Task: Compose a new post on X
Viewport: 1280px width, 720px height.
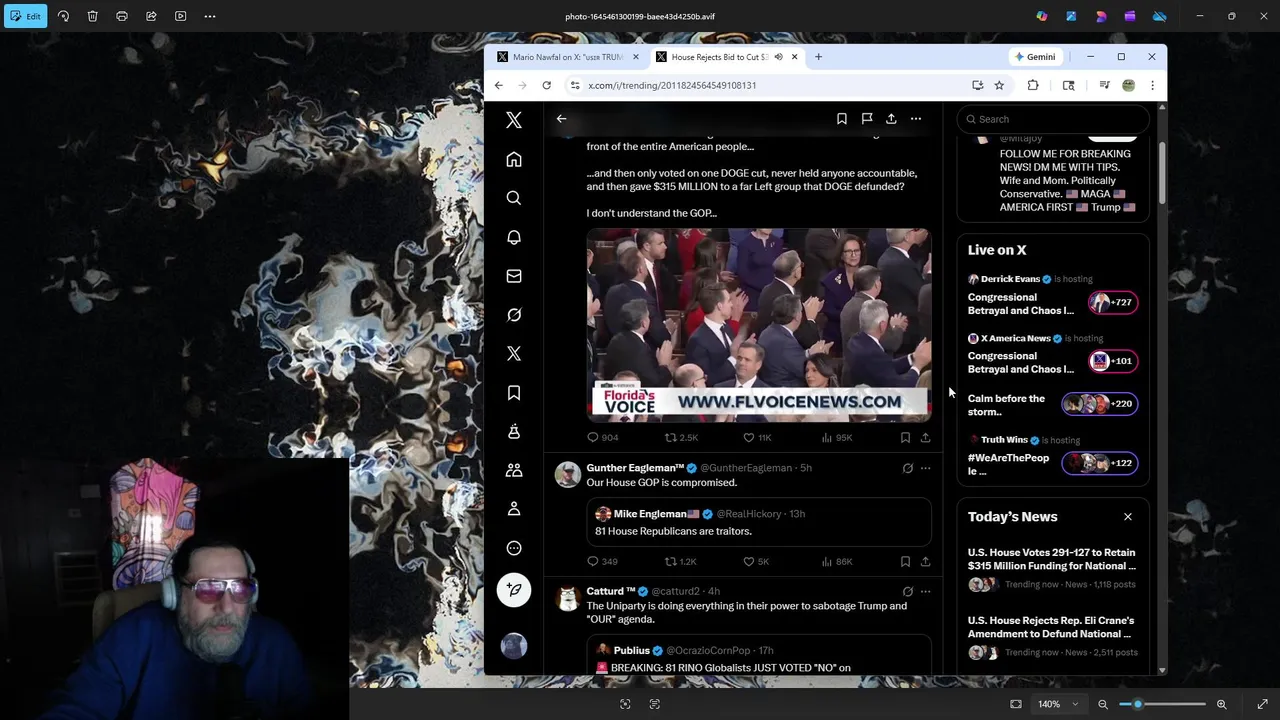Action: click(x=514, y=590)
